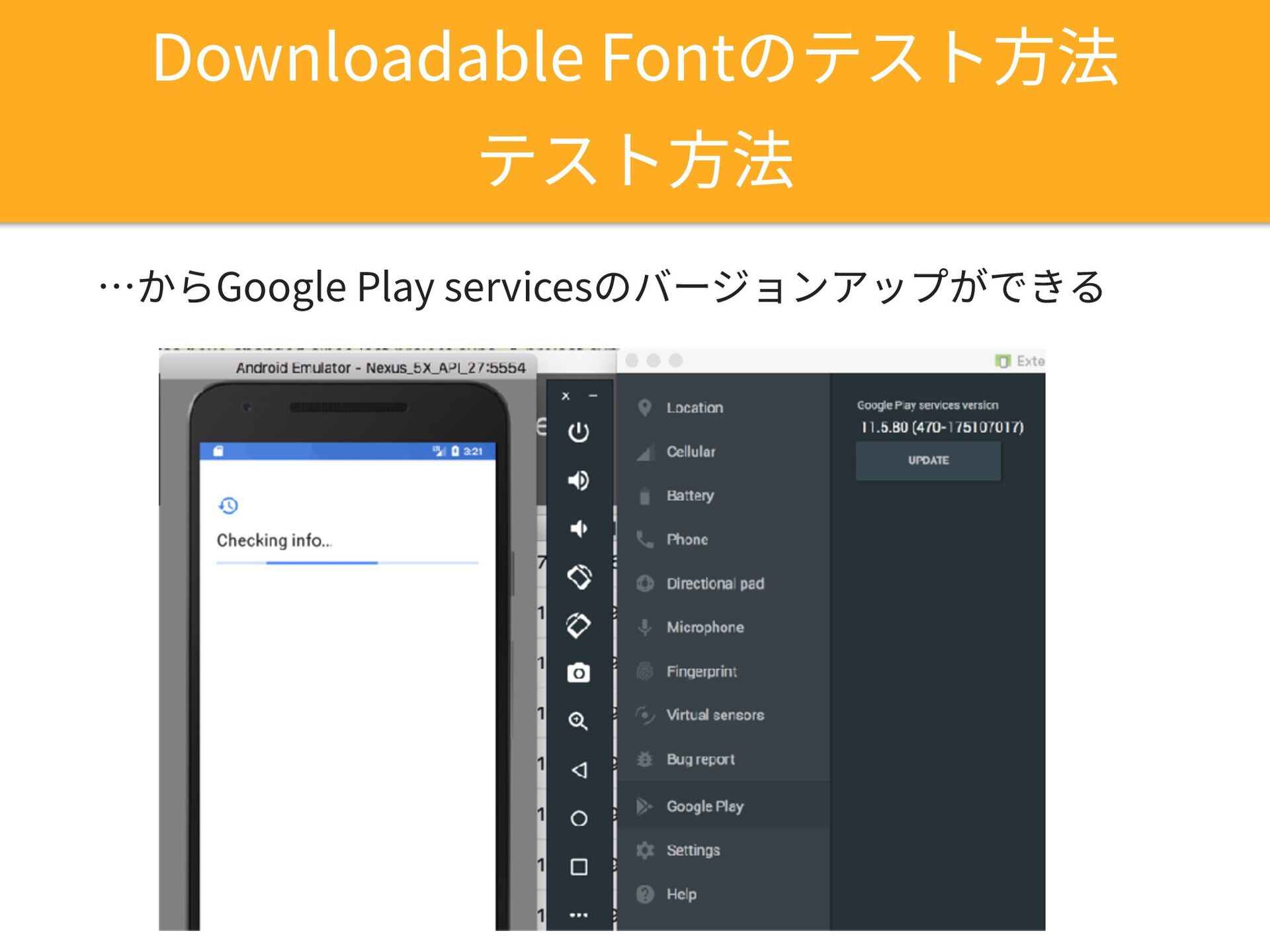
Task: Rotate emulator right icon
Action: [x=578, y=625]
